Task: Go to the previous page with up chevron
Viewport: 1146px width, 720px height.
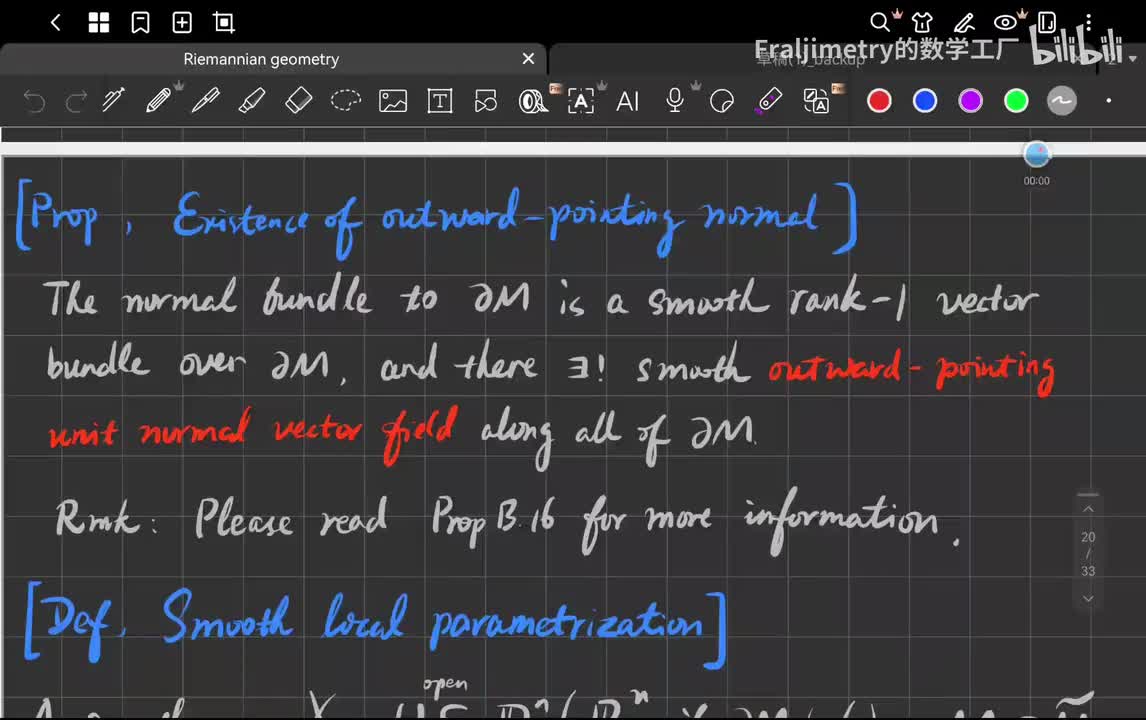Action: [x=1088, y=509]
